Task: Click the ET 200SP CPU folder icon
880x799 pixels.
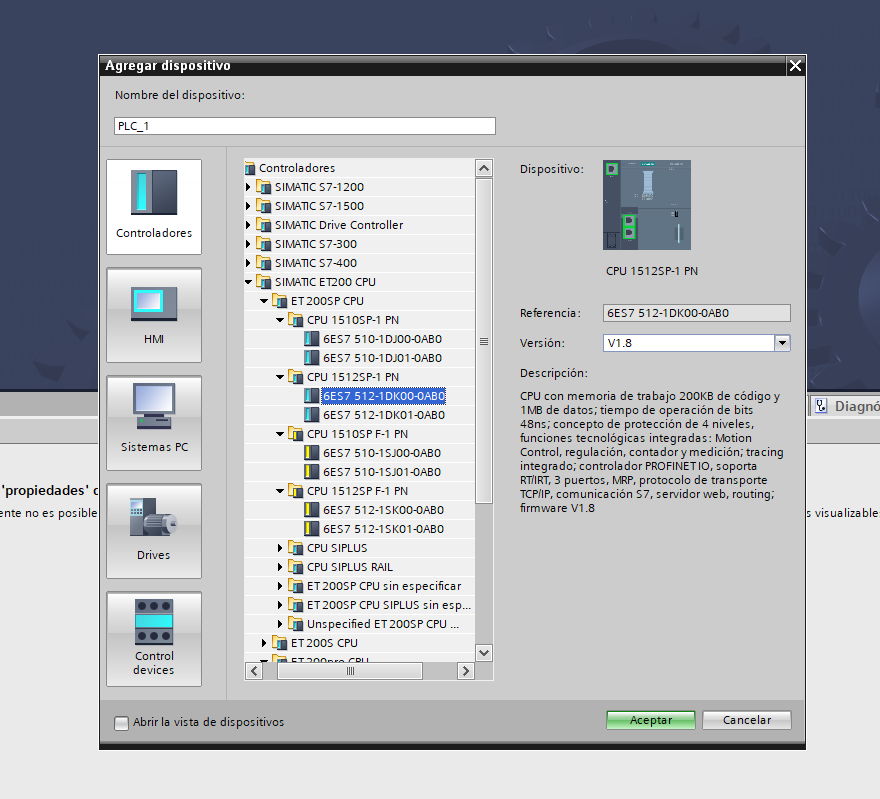Action: tap(280, 301)
